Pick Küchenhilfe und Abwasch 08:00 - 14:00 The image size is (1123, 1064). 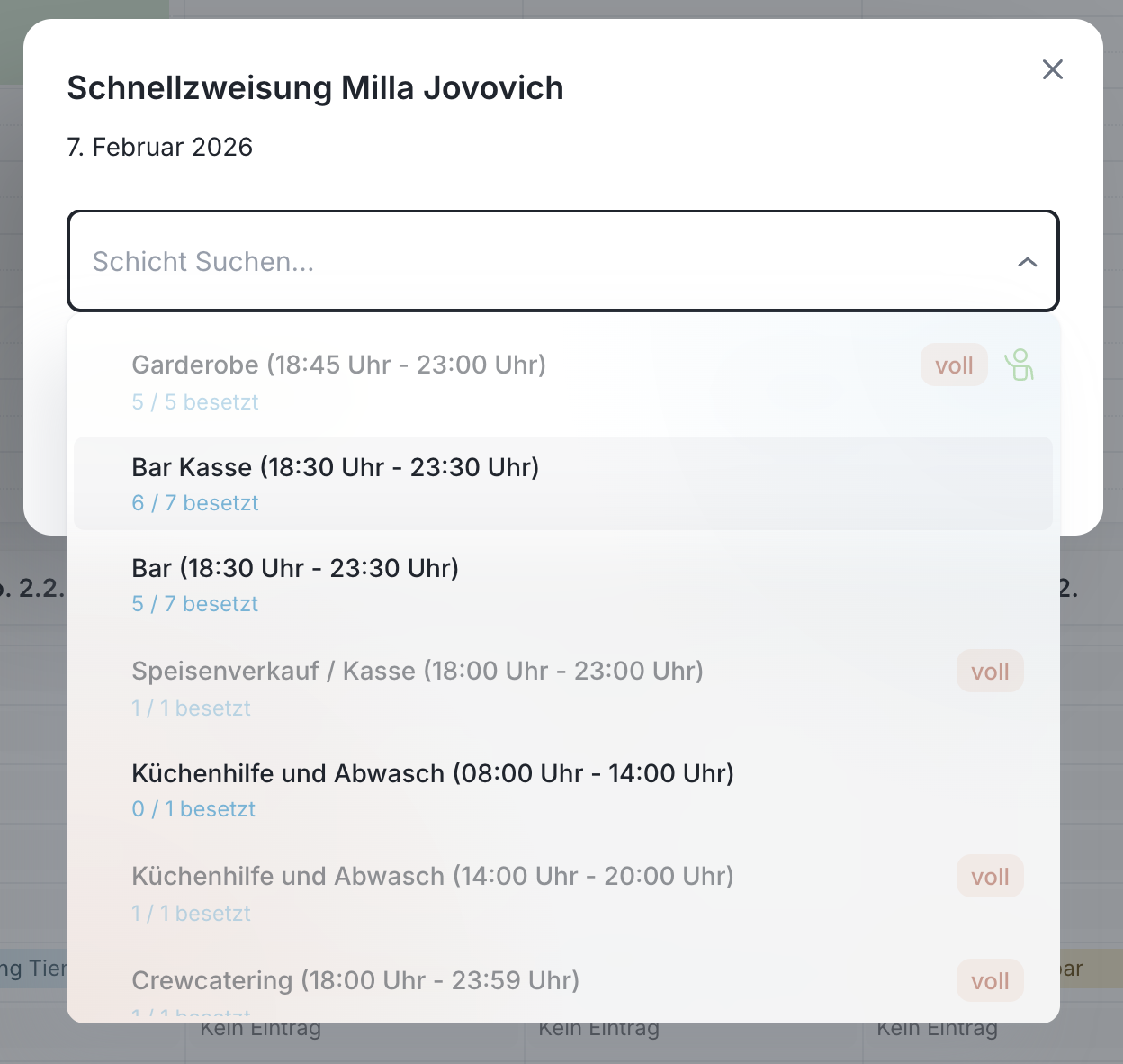(x=432, y=774)
